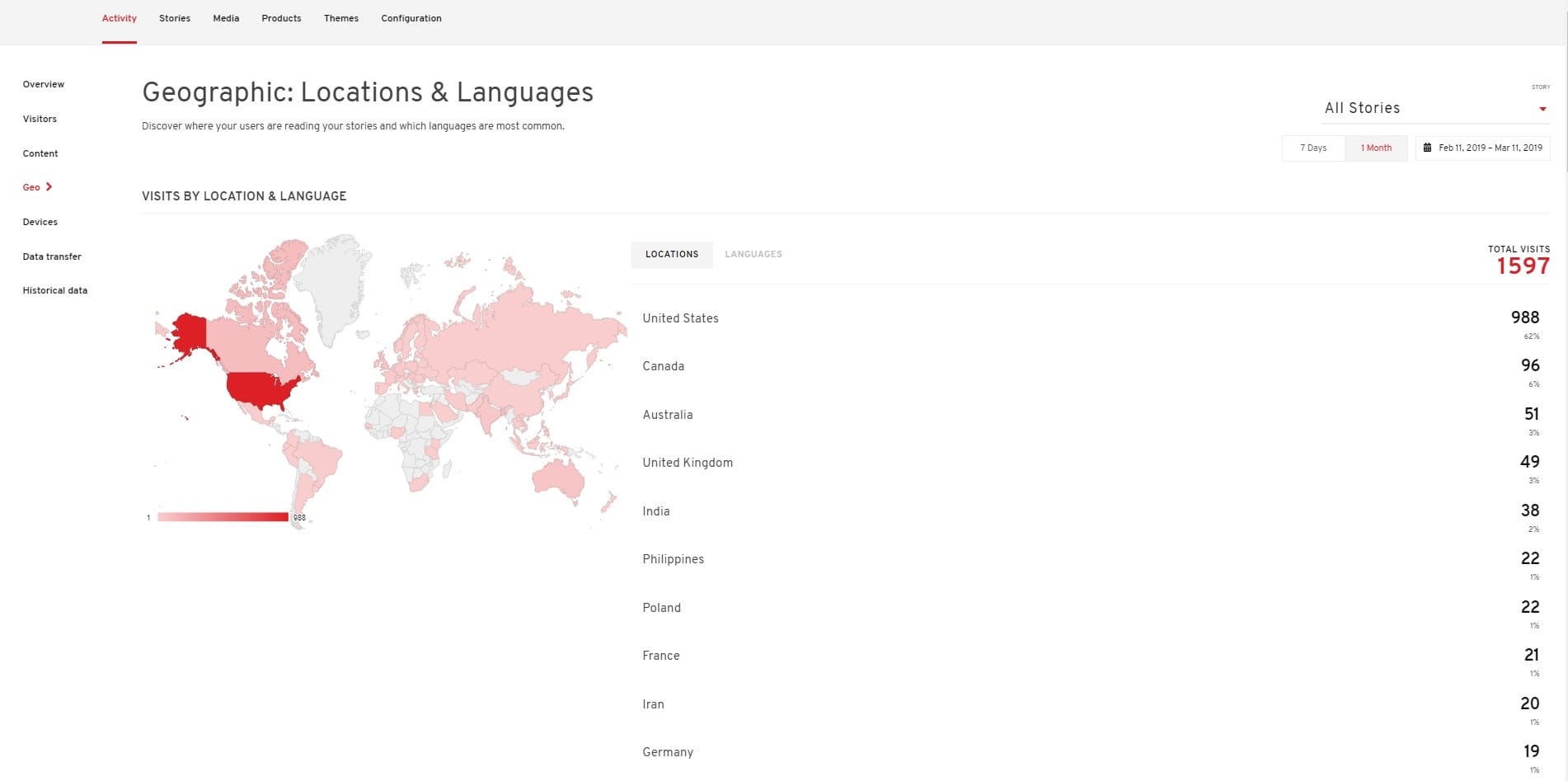Switch to the Media tab
Viewport: 1568px width, 781px height.
pyautogui.click(x=226, y=18)
